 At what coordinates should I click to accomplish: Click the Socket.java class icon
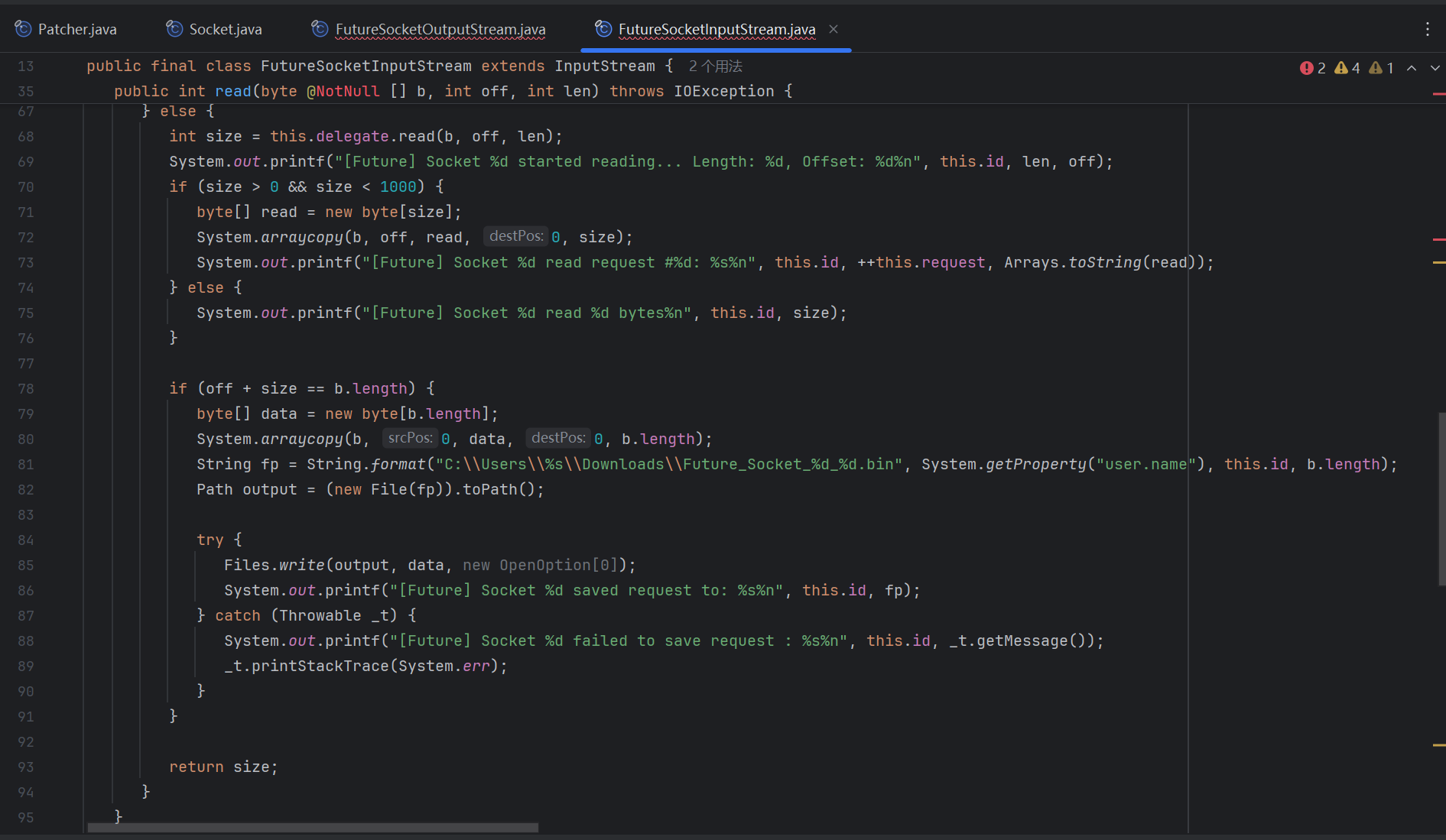(x=174, y=29)
